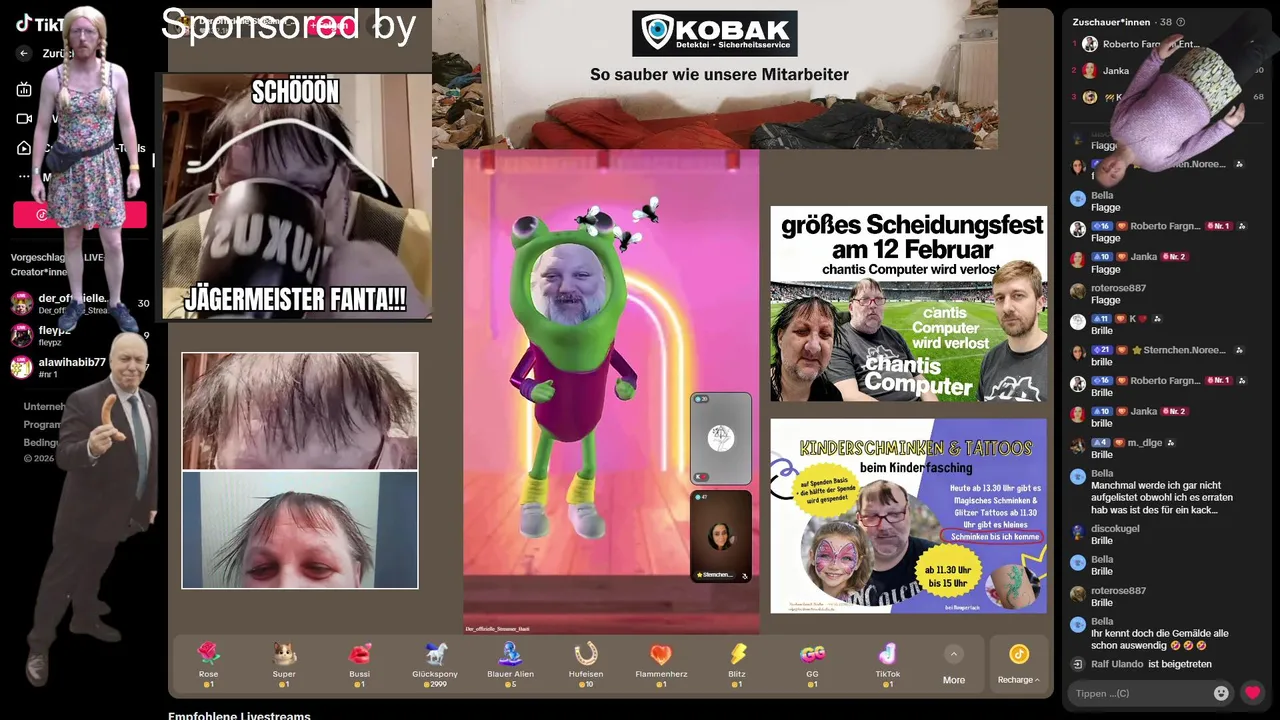Viewport: 1280px width, 720px height.
Task: Expand More gifts
Action: 954,665
